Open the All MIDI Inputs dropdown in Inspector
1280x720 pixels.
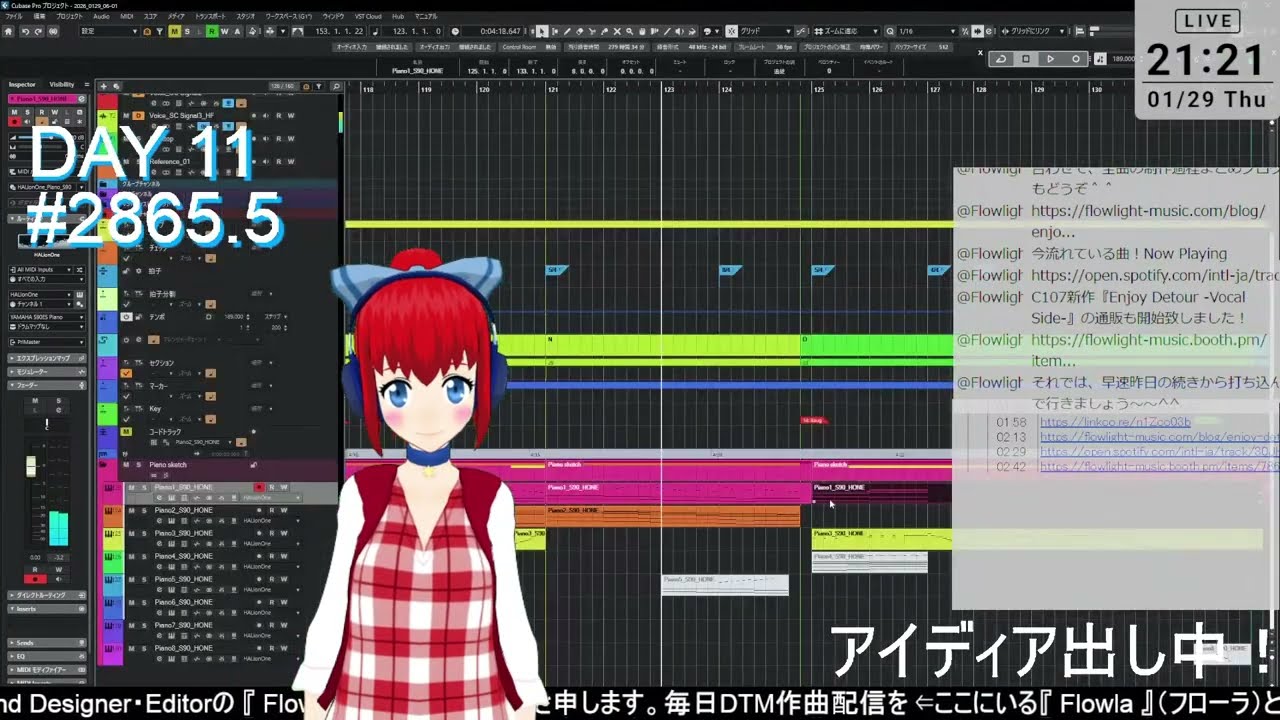(x=40, y=270)
